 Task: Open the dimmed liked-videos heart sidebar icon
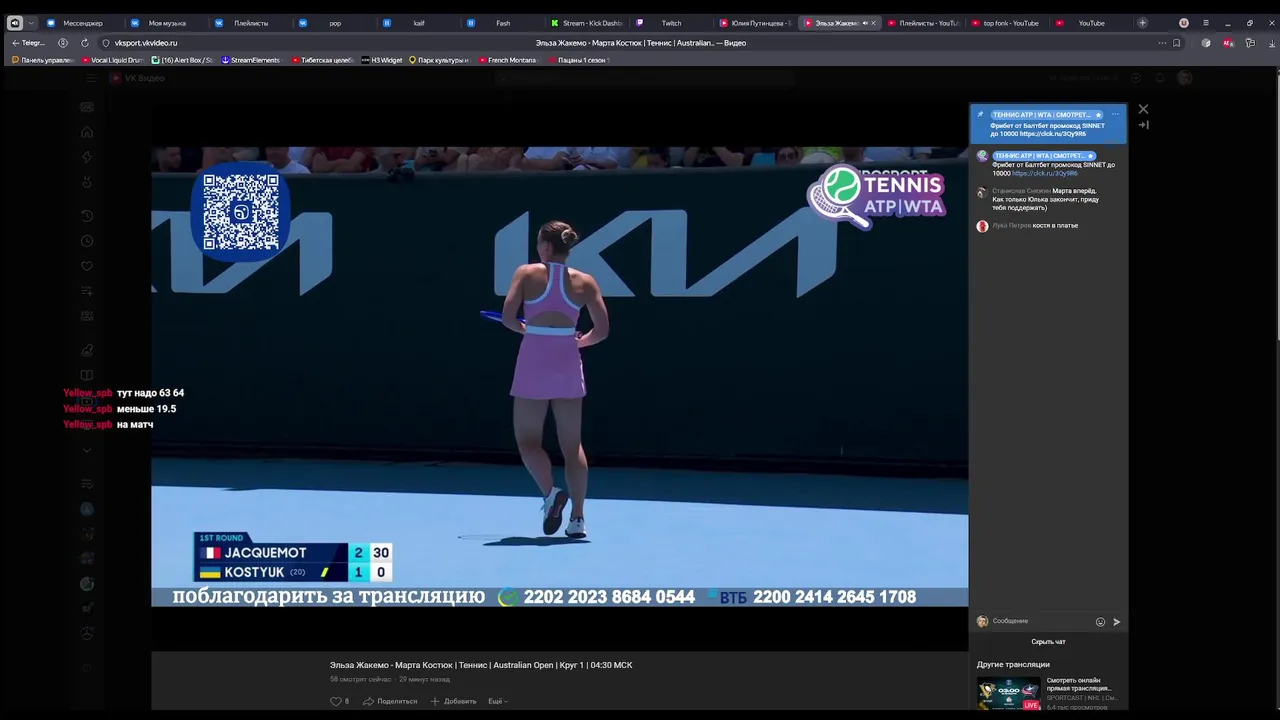point(87,266)
